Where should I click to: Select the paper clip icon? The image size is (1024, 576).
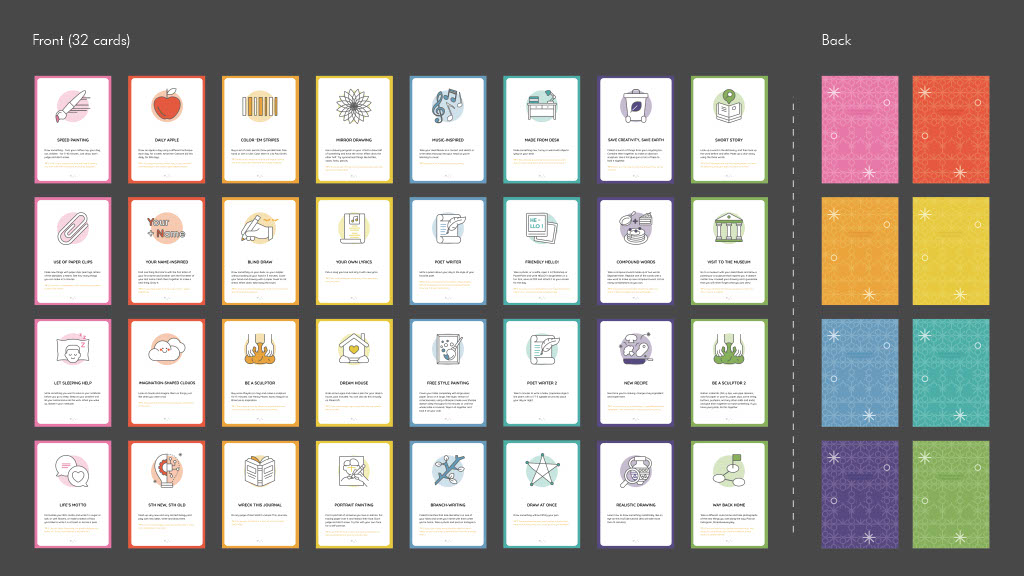(x=73, y=226)
